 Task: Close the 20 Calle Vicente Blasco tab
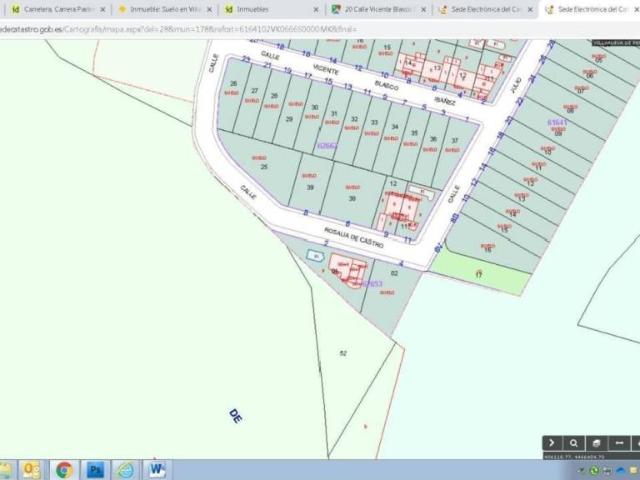tap(424, 9)
